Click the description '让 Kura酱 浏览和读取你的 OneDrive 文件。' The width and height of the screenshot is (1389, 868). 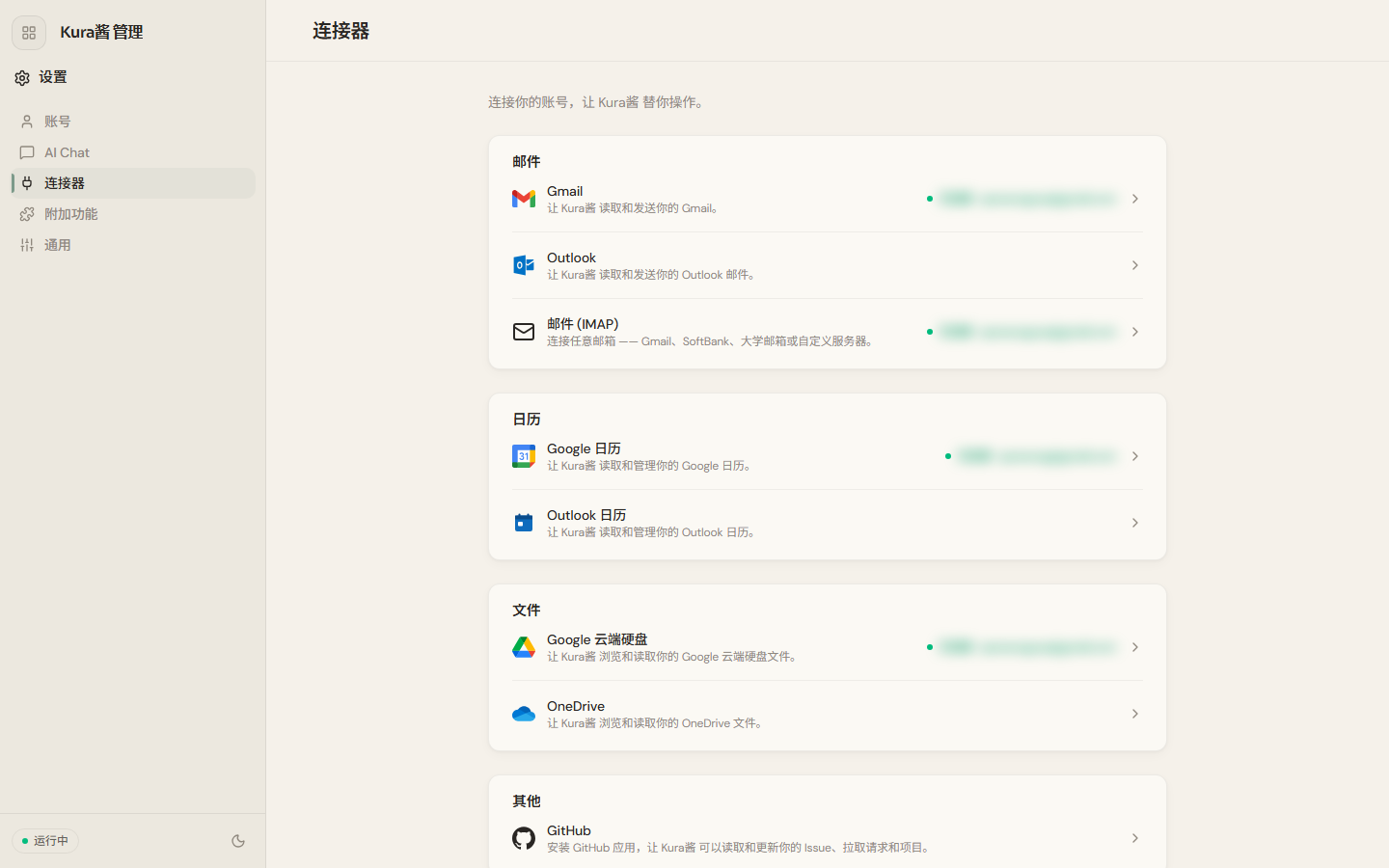[657, 723]
